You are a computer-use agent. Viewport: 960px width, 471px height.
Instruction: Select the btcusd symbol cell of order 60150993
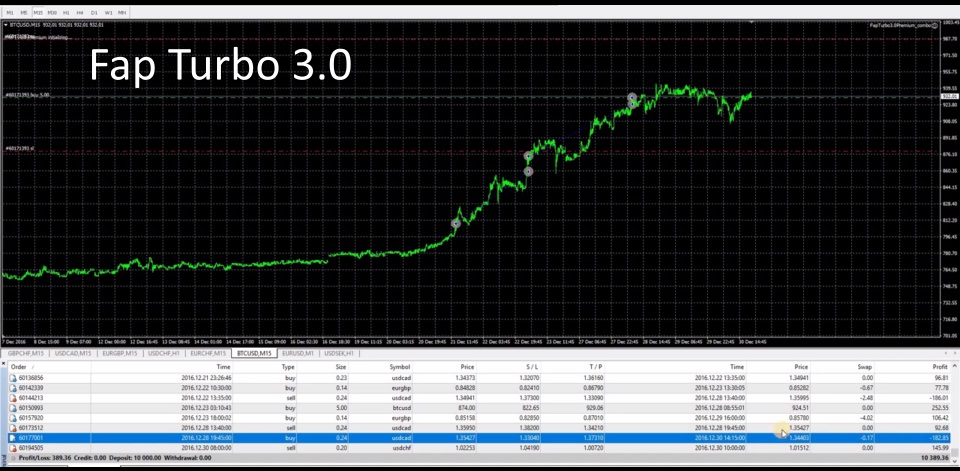402,408
